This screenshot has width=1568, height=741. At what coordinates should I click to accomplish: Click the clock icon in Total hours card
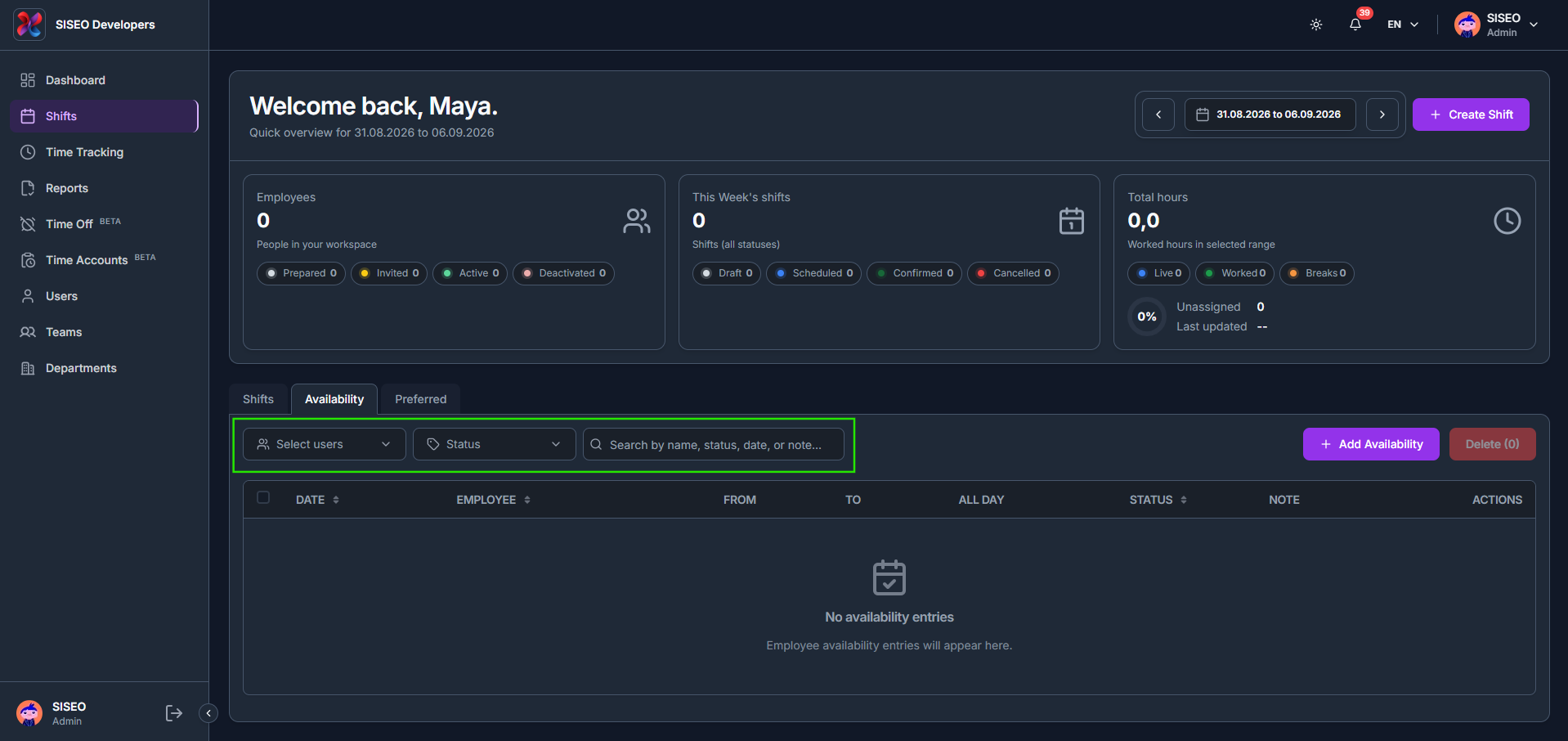click(1508, 221)
